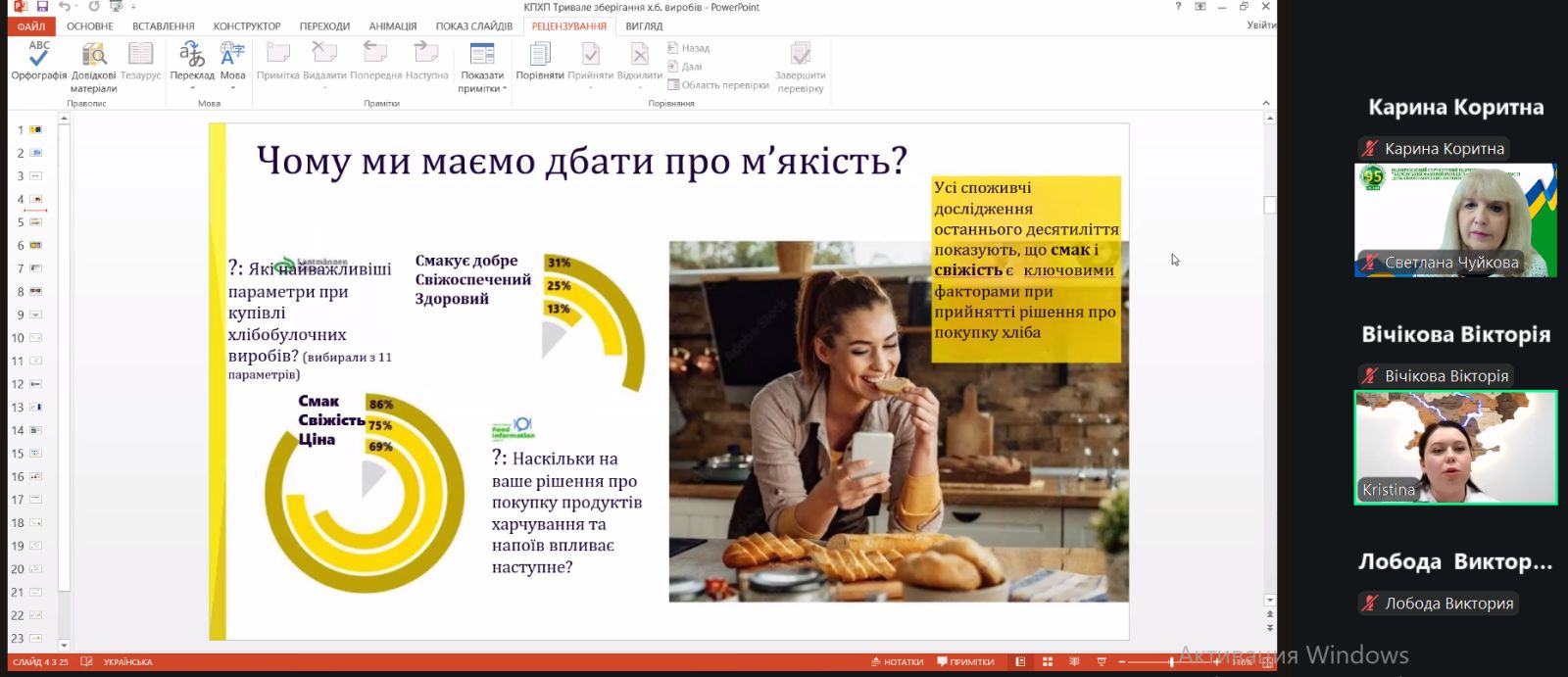Toggle НОТАТКИ notes pane
This screenshot has width=1568, height=677.
tap(897, 662)
